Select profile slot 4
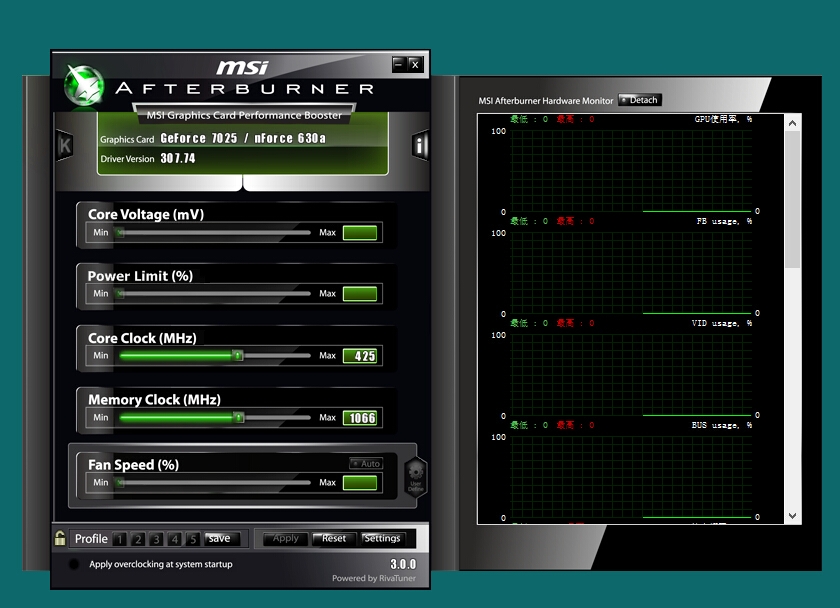The width and height of the screenshot is (840, 608). pyautogui.click(x=175, y=539)
